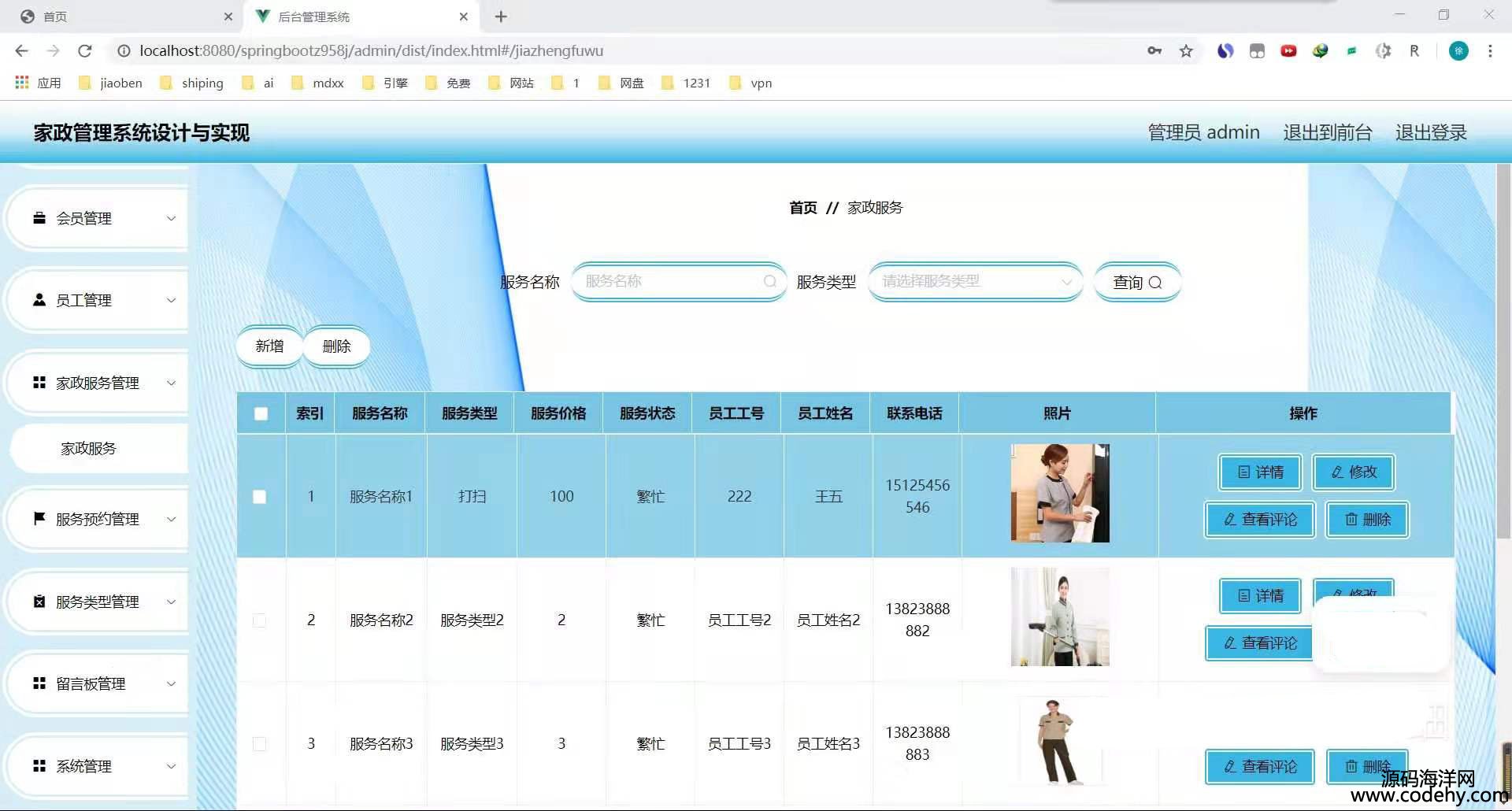Toggle the select-all checkbox in table header
1512x811 pixels.
pos(261,413)
